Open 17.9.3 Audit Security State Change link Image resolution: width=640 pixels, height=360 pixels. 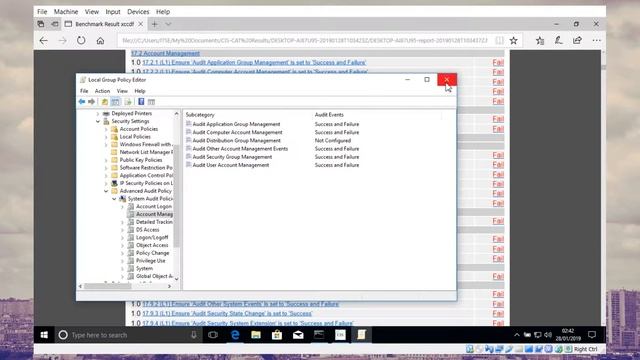pos(227,313)
